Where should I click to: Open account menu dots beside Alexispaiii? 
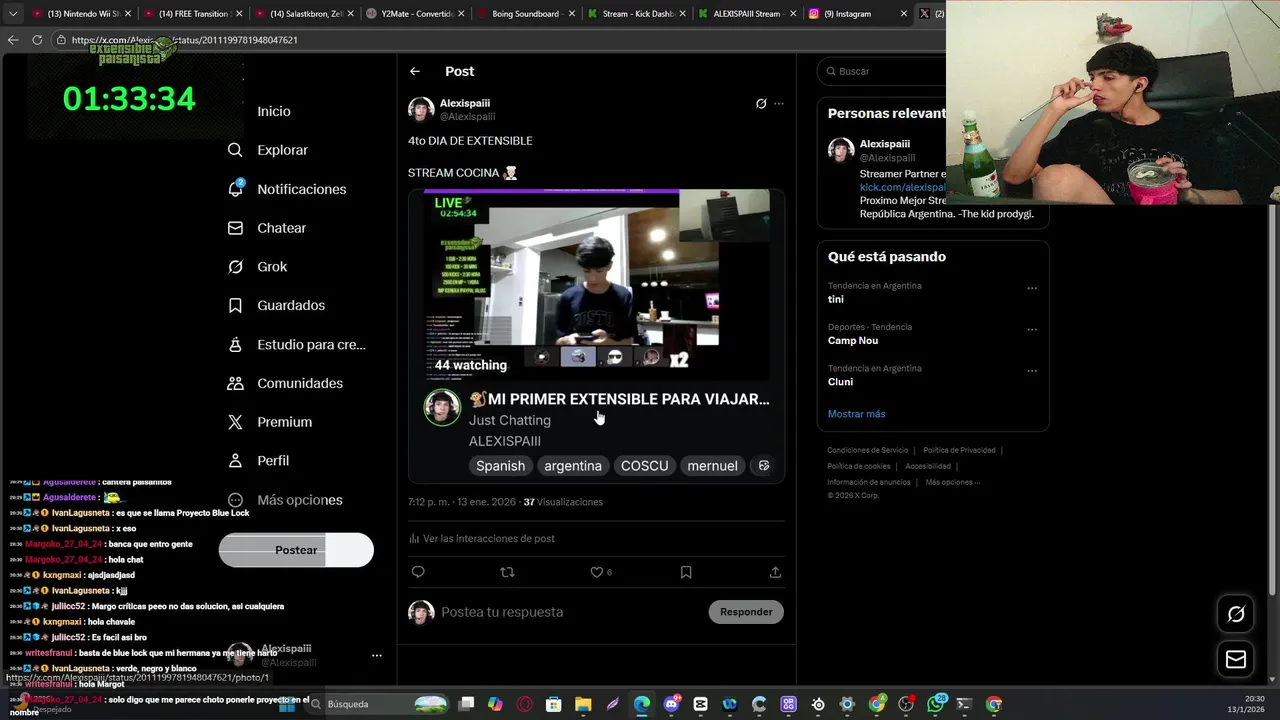[x=377, y=655]
